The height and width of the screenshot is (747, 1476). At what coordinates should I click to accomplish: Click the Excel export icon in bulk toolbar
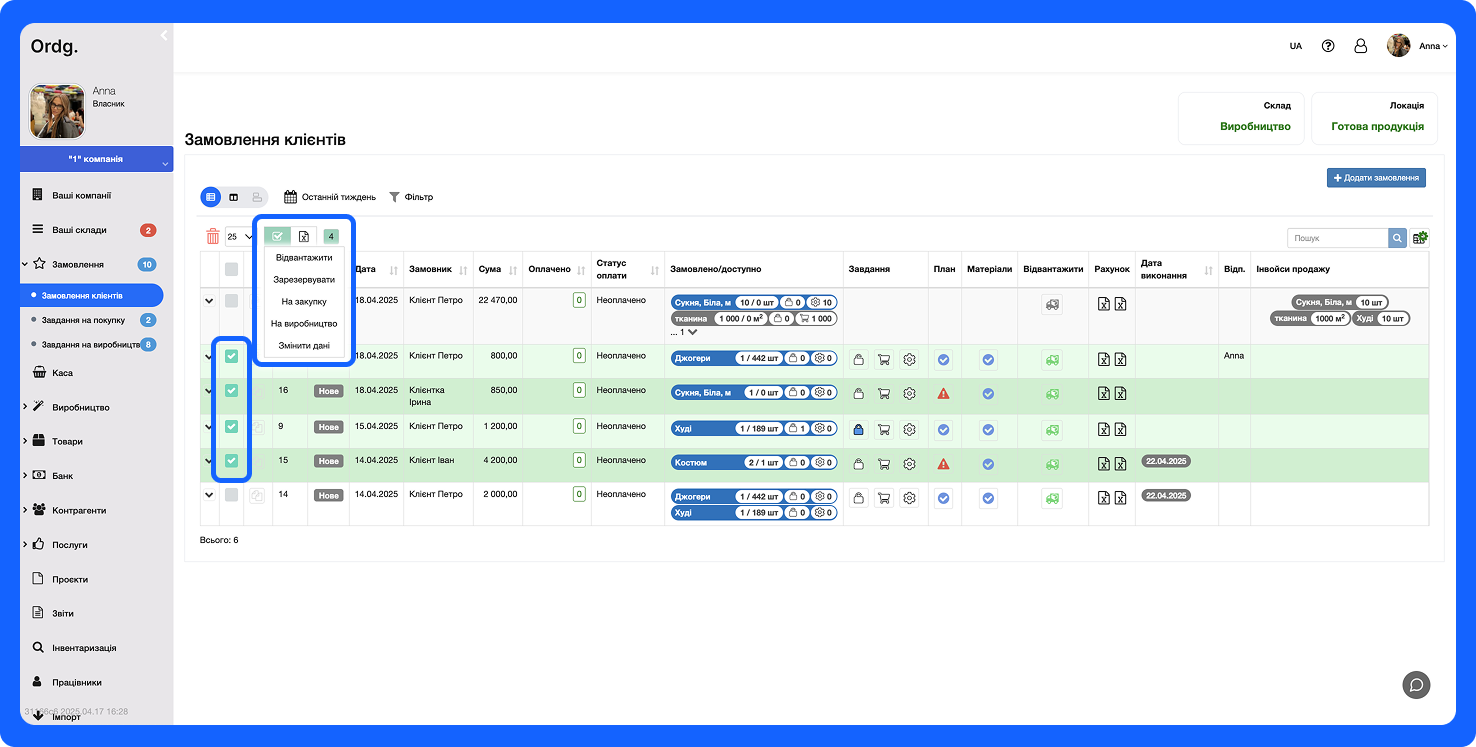[304, 237]
